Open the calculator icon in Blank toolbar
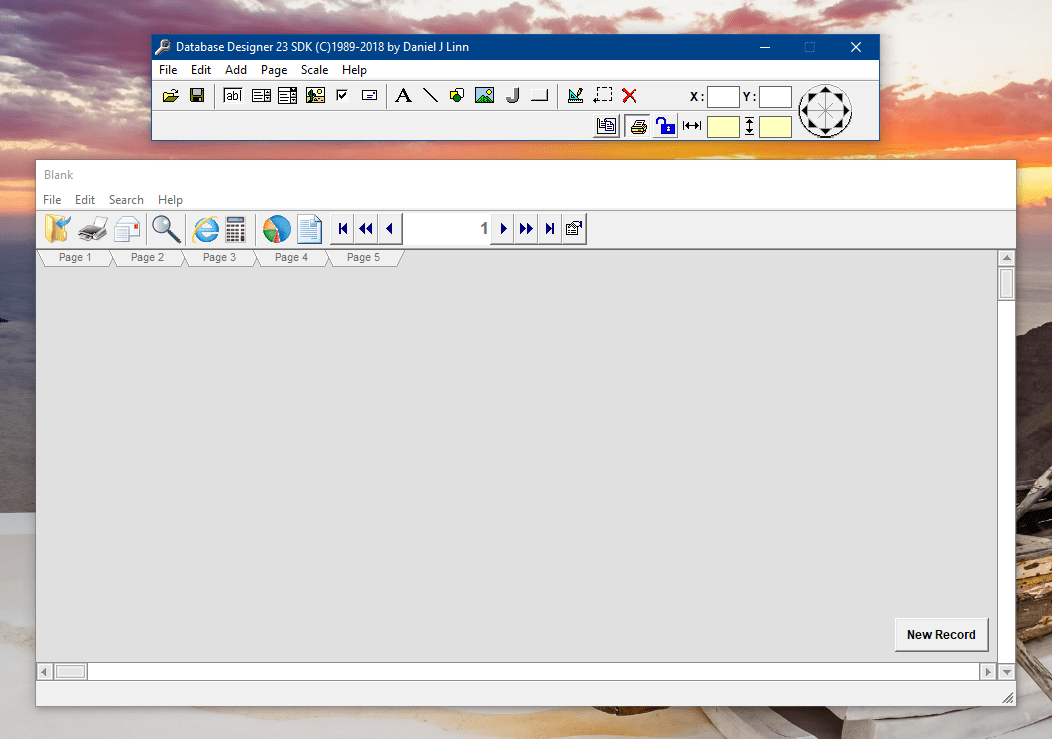This screenshot has width=1052, height=739. [235, 229]
